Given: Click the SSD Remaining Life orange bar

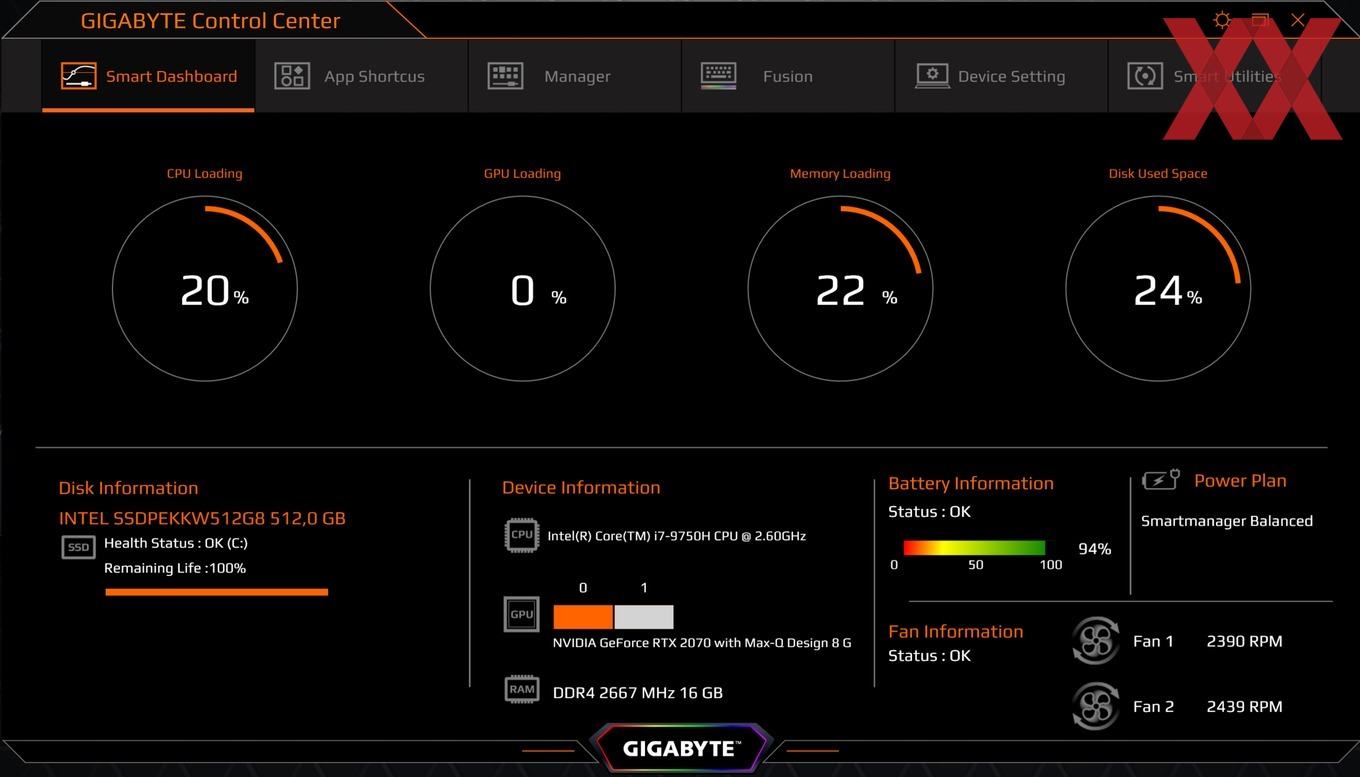Looking at the screenshot, I should tap(217, 592).
